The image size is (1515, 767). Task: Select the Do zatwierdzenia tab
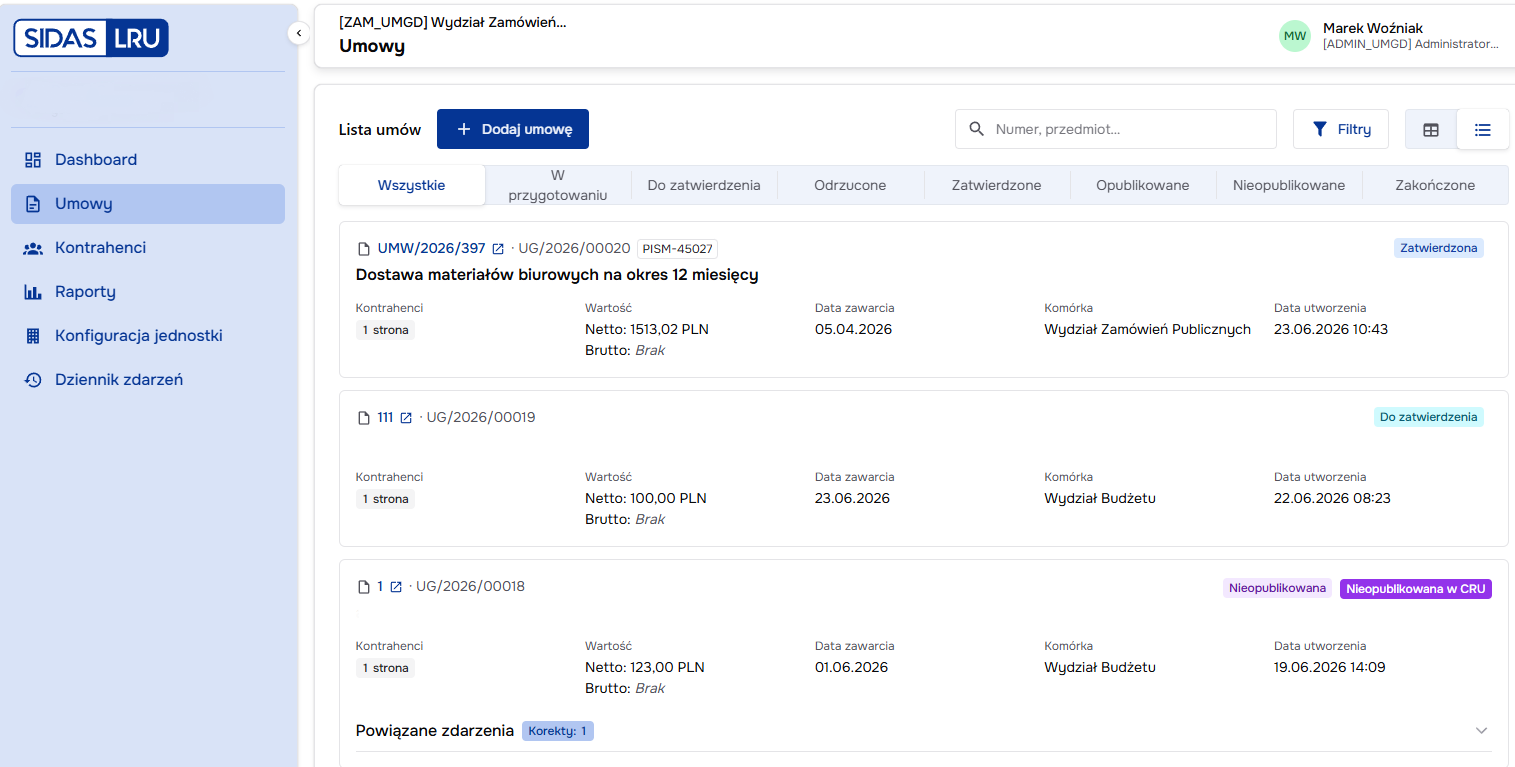(704, 185)
